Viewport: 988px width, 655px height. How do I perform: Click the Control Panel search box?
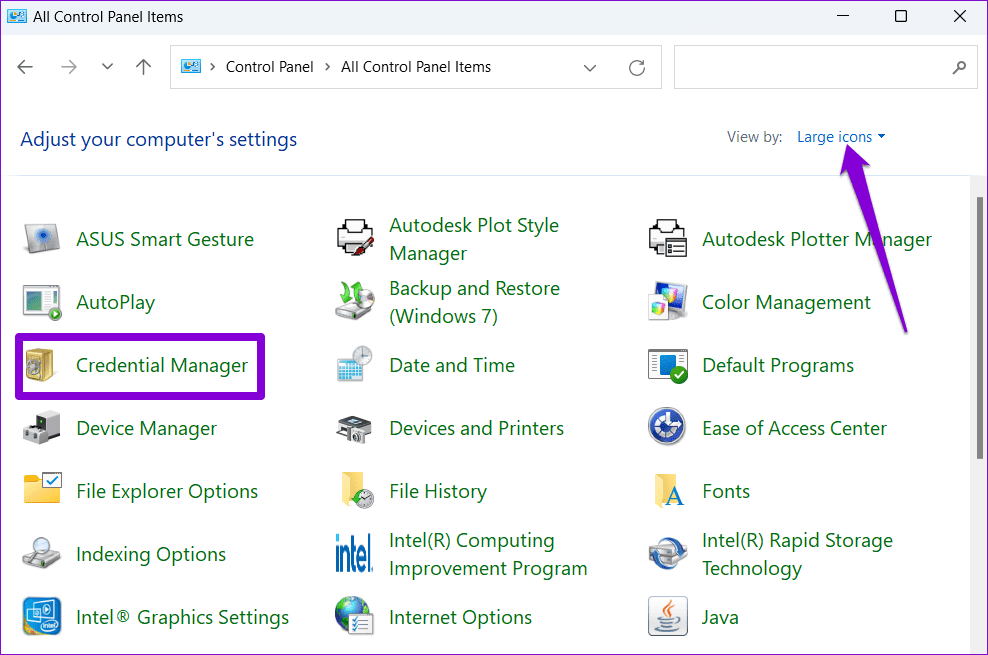click(825, 67)
